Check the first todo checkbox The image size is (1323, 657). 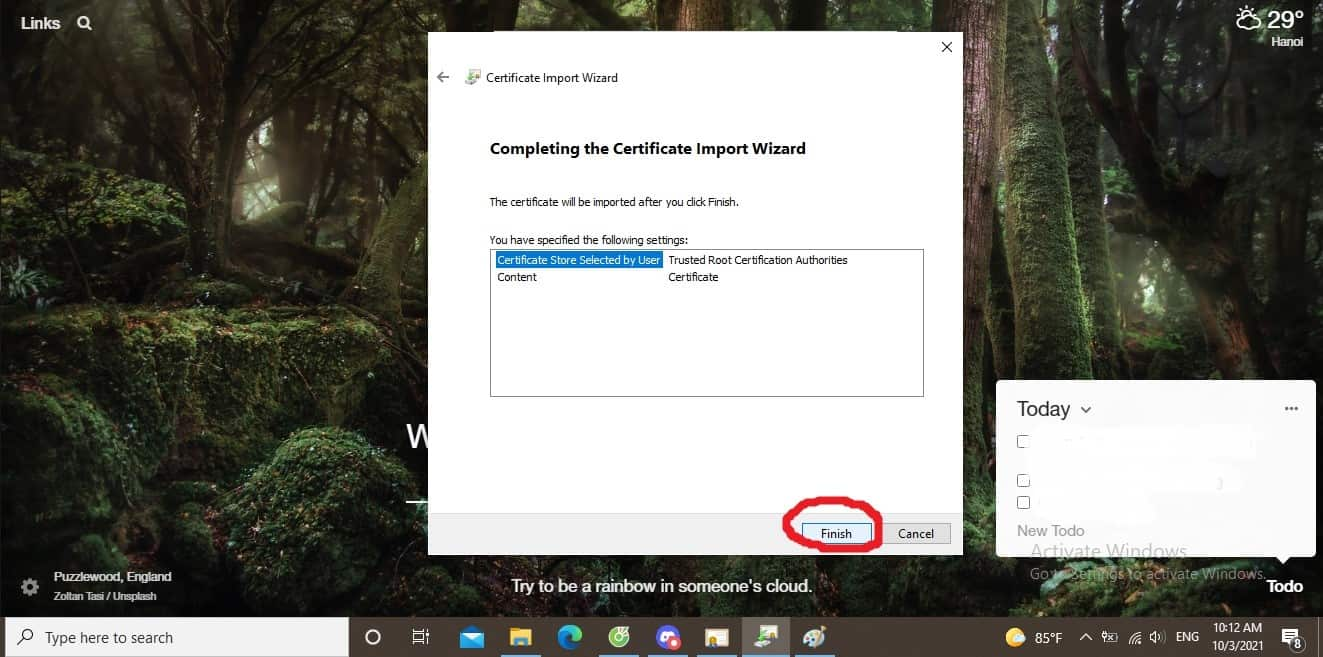[1023, 441]
